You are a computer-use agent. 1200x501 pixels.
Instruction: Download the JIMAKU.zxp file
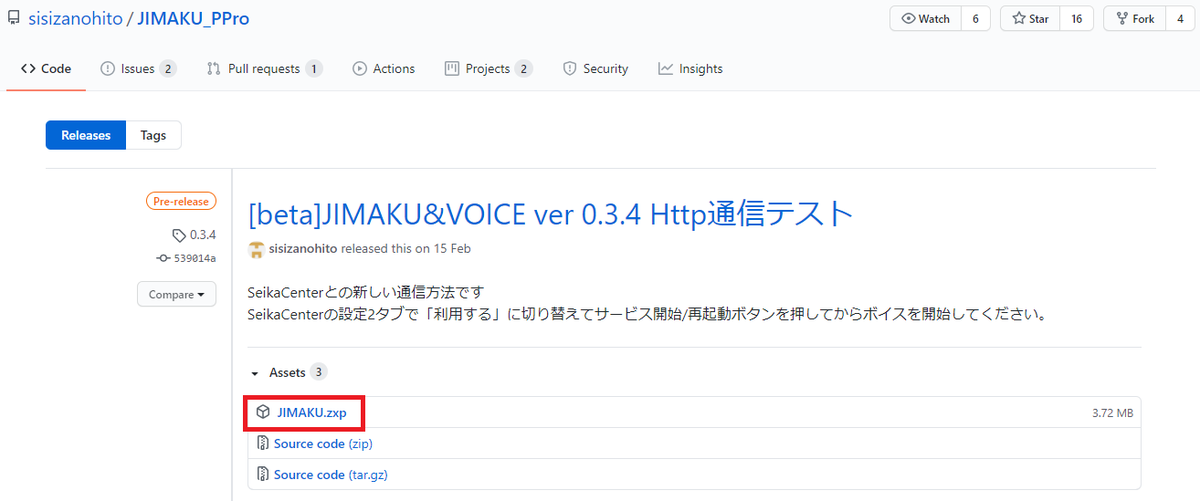311,412
